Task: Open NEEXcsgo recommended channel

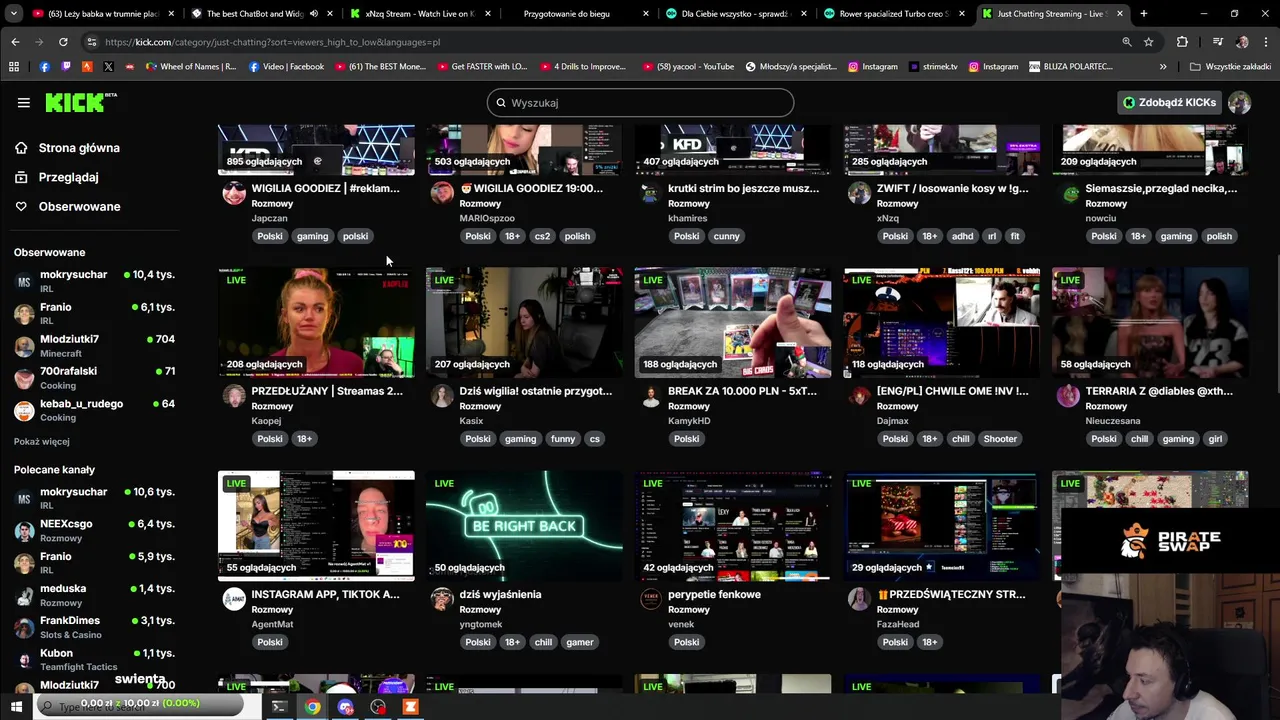Action: pyautogui.click(x=94, y=530)
